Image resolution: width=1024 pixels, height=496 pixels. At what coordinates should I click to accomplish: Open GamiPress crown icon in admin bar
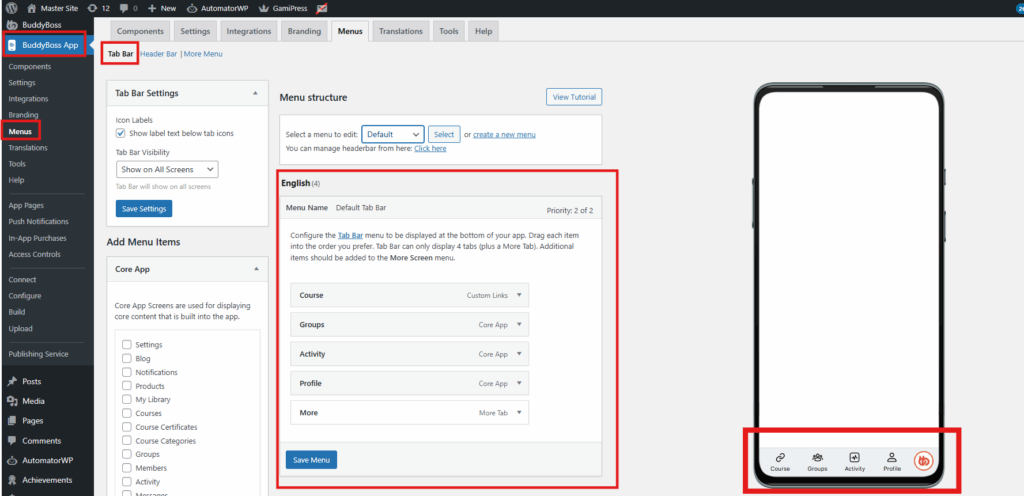[264, 8]
